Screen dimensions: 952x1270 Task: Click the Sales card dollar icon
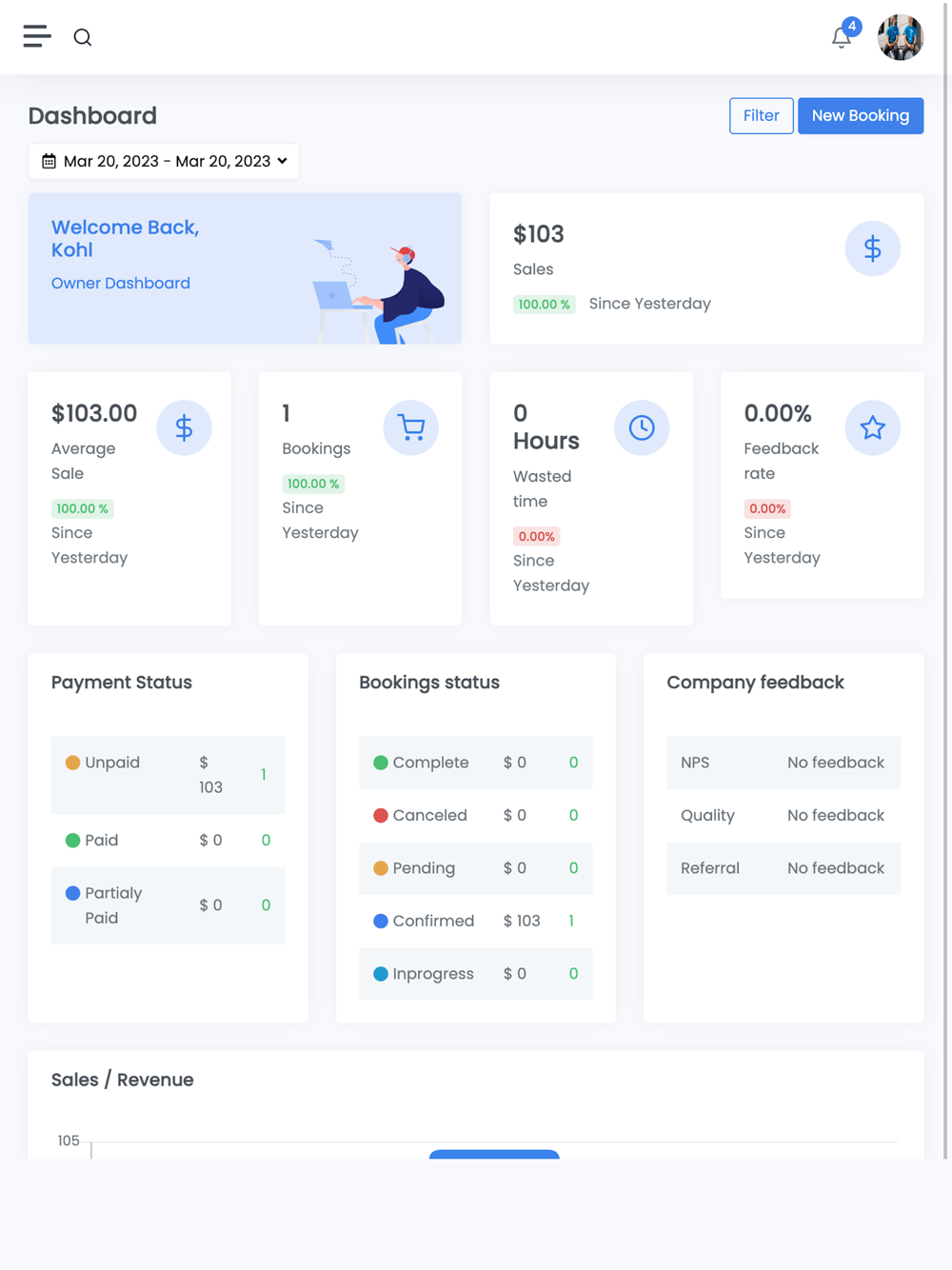coord(872,248)
